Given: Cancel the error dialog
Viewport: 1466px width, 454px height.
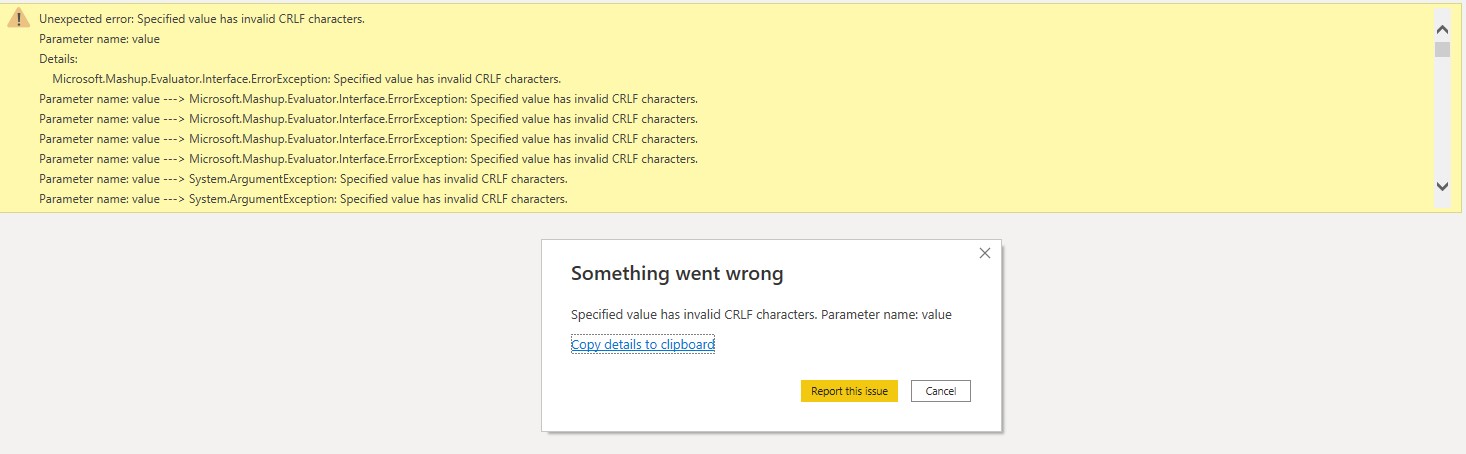Looking at the screenshot, I should [x=941, y=391].
